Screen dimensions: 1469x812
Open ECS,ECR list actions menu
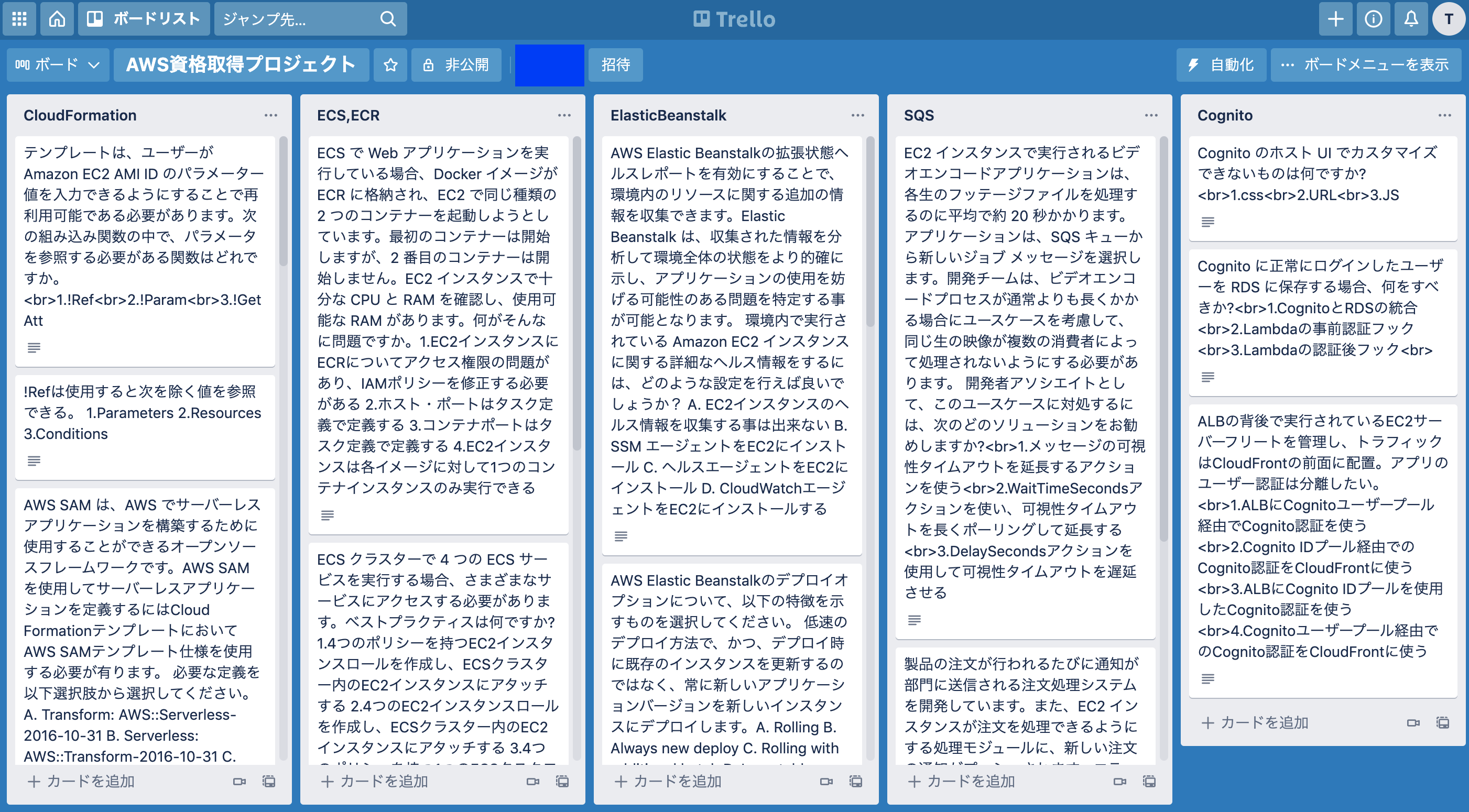564,115
